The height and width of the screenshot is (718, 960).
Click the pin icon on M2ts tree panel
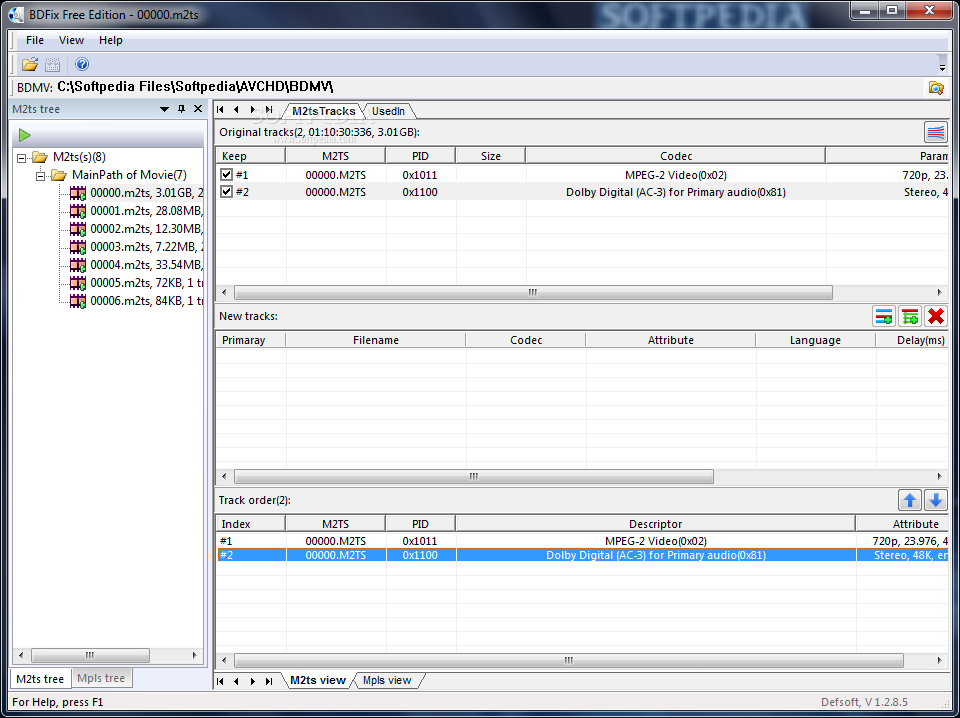click(181, 109)
